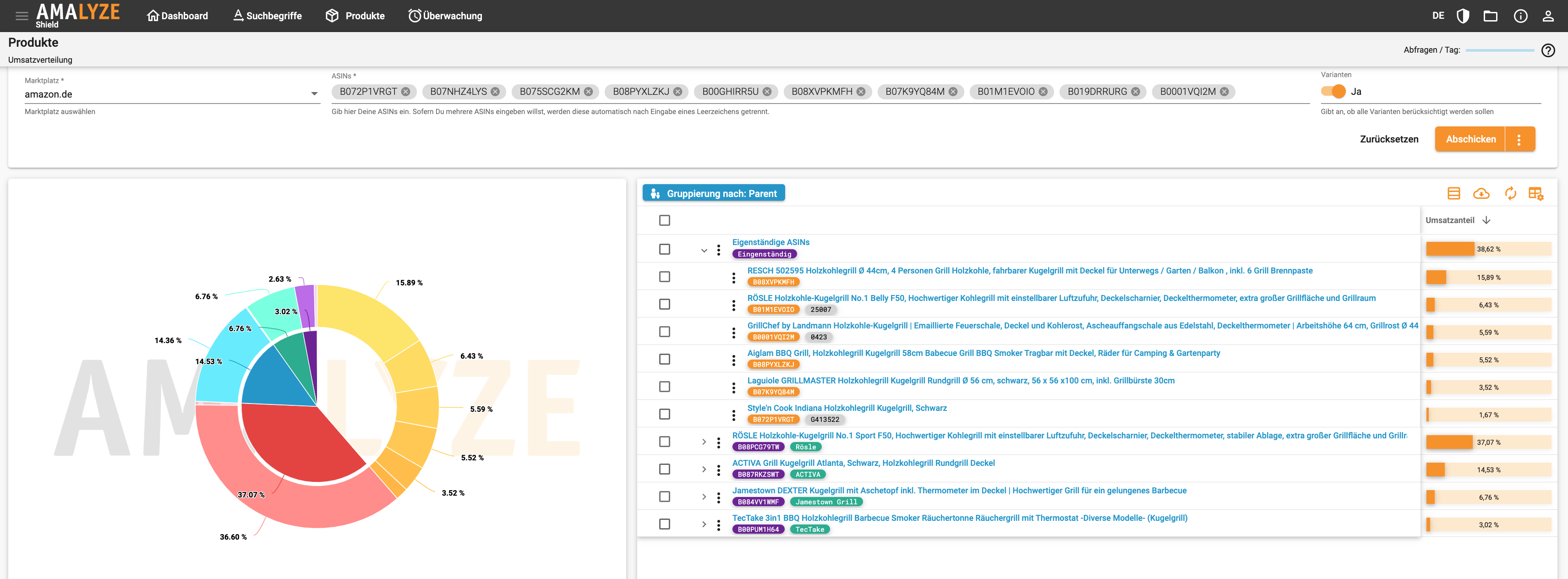
Task: Open row menu for RESCH 502595 grill
Action: (x=733, y=278)
